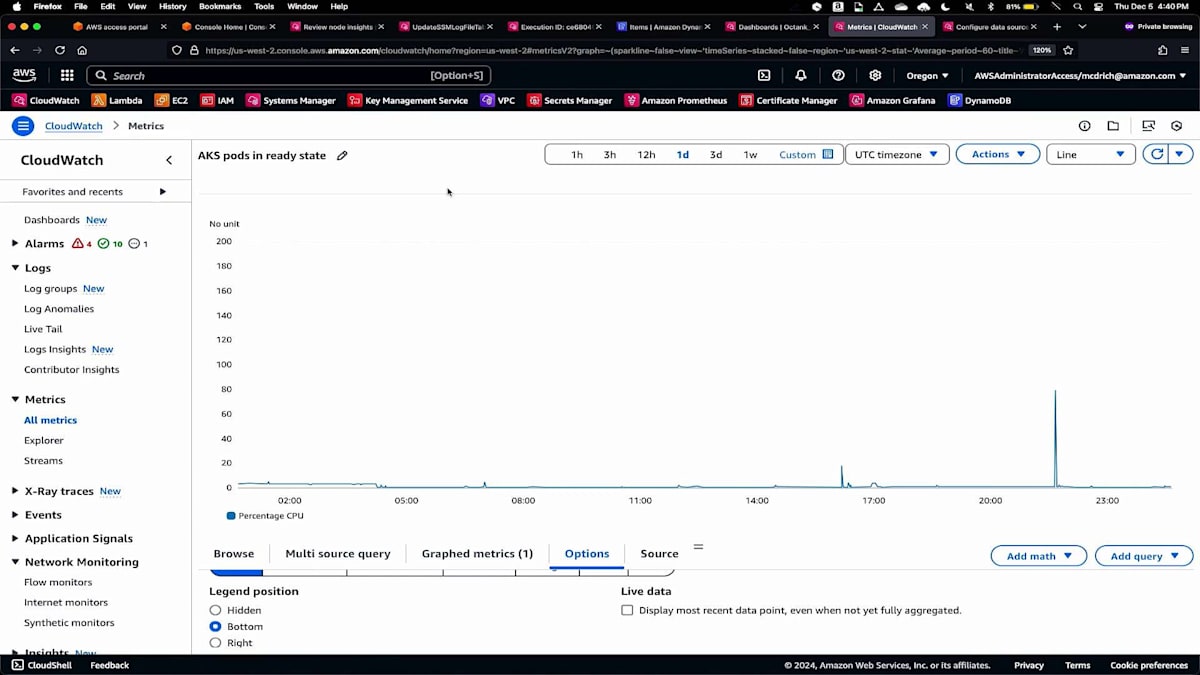Select Hidden legend position

[x=215, y=610]
